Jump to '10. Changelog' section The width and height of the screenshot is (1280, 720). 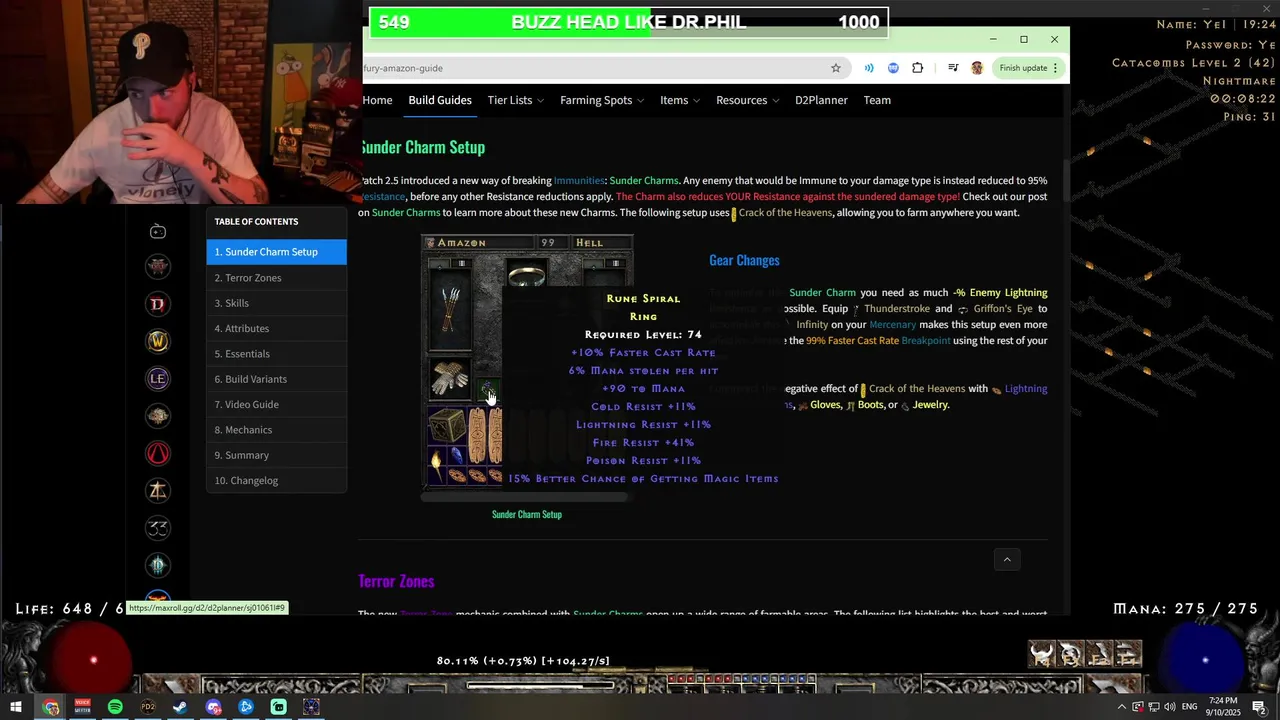277,480
